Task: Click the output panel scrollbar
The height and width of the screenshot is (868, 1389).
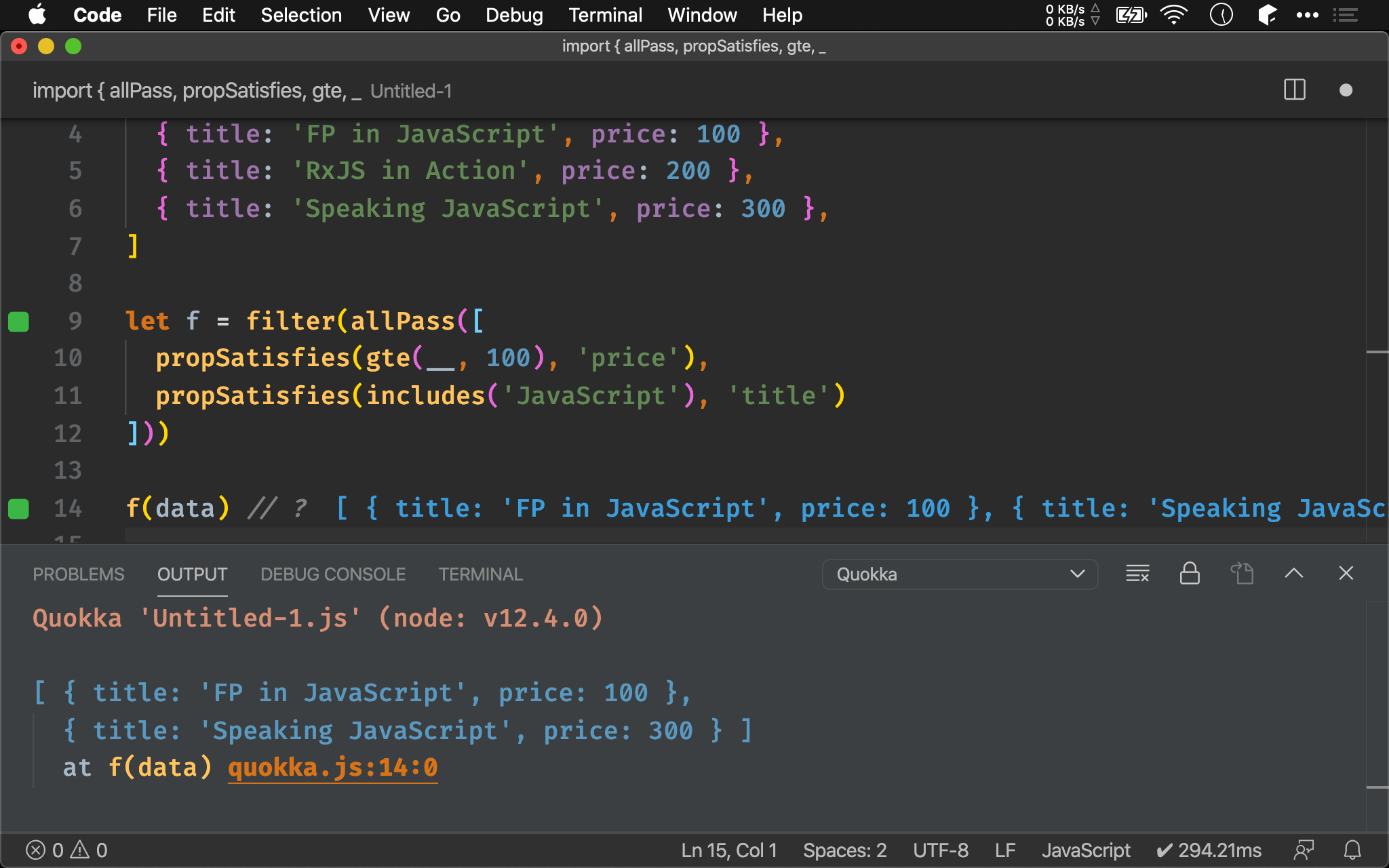Action: pyautogui.click(x=1377, y=715)
